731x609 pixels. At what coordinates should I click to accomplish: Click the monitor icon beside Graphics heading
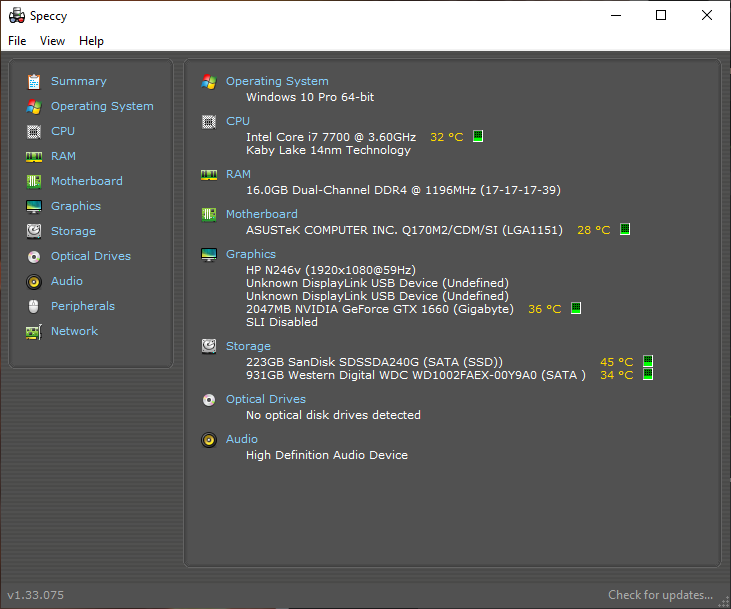[x=209, y=255]
